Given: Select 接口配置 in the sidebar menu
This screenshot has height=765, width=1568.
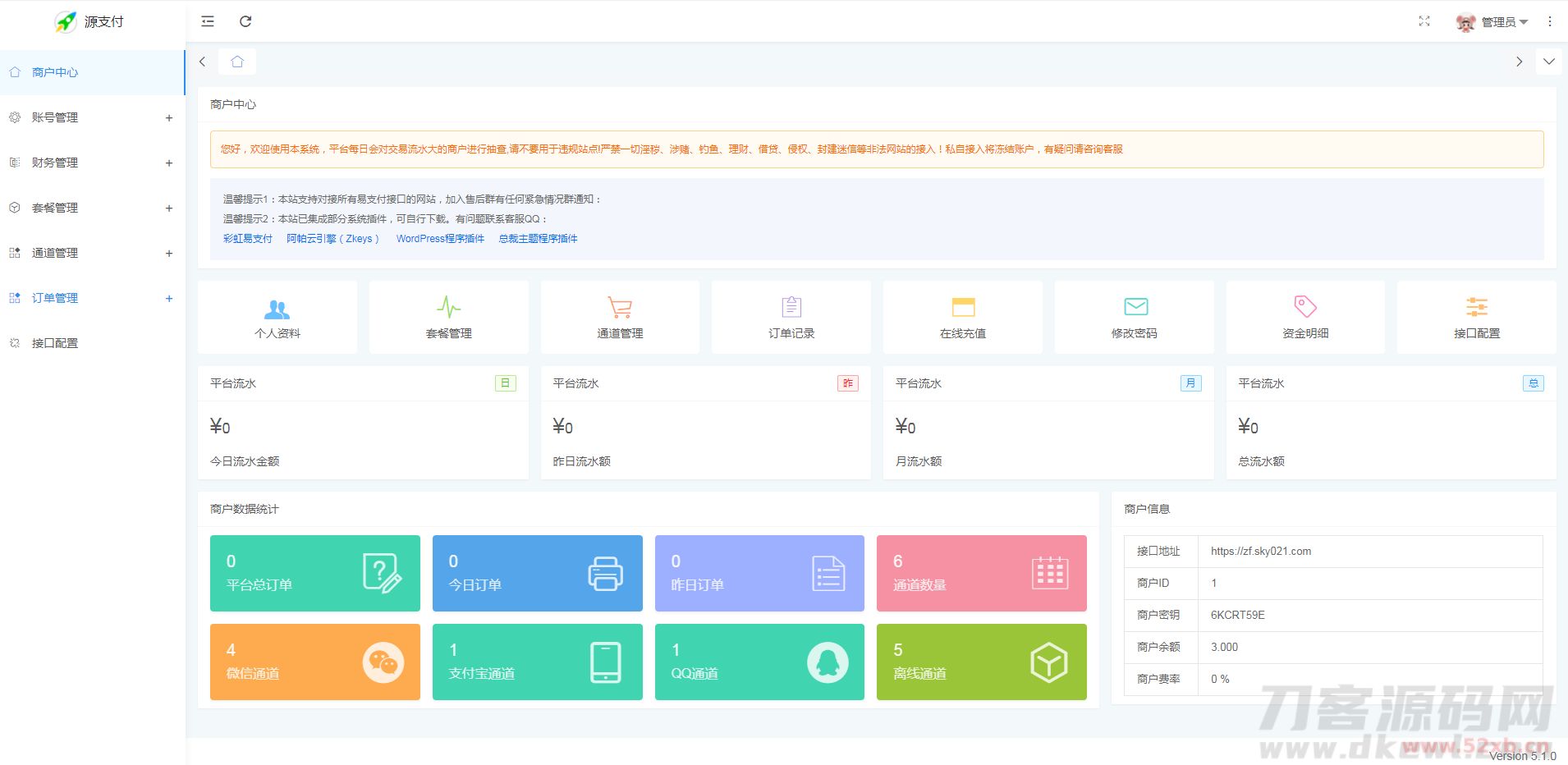Looking at the screenshot, I should tap(54, 342).
